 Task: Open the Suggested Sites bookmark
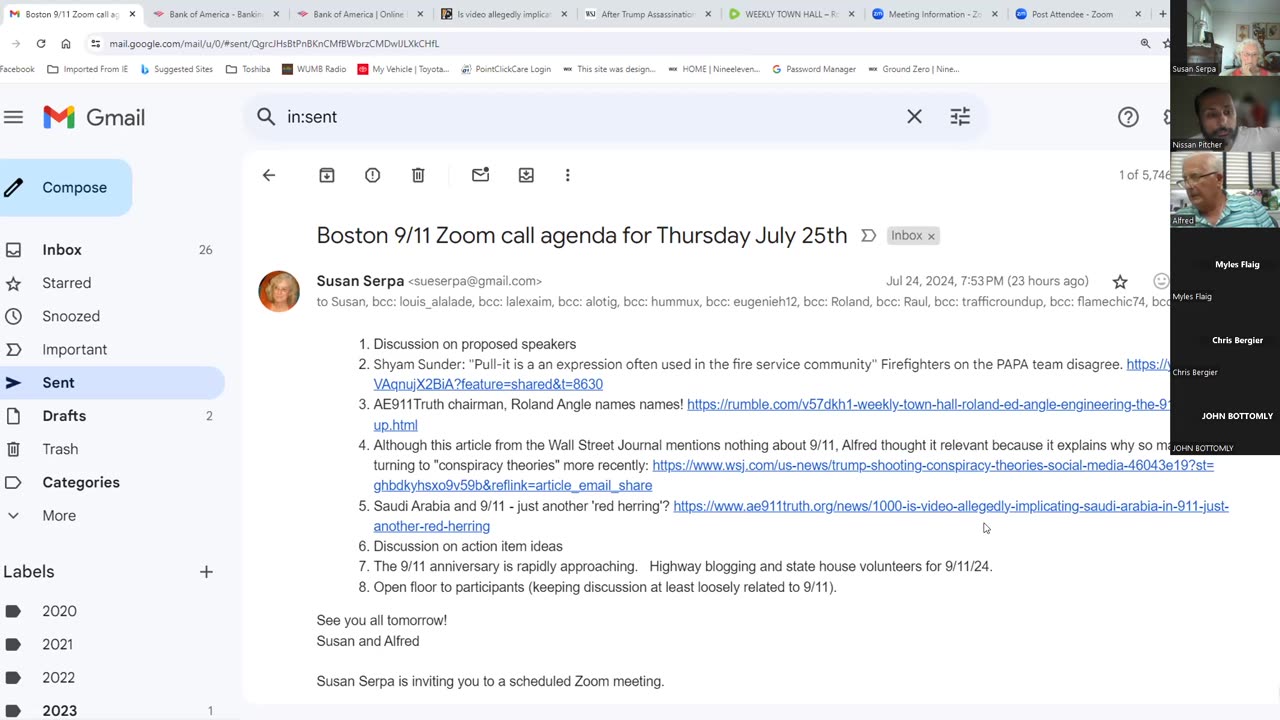tap(176, 69)
